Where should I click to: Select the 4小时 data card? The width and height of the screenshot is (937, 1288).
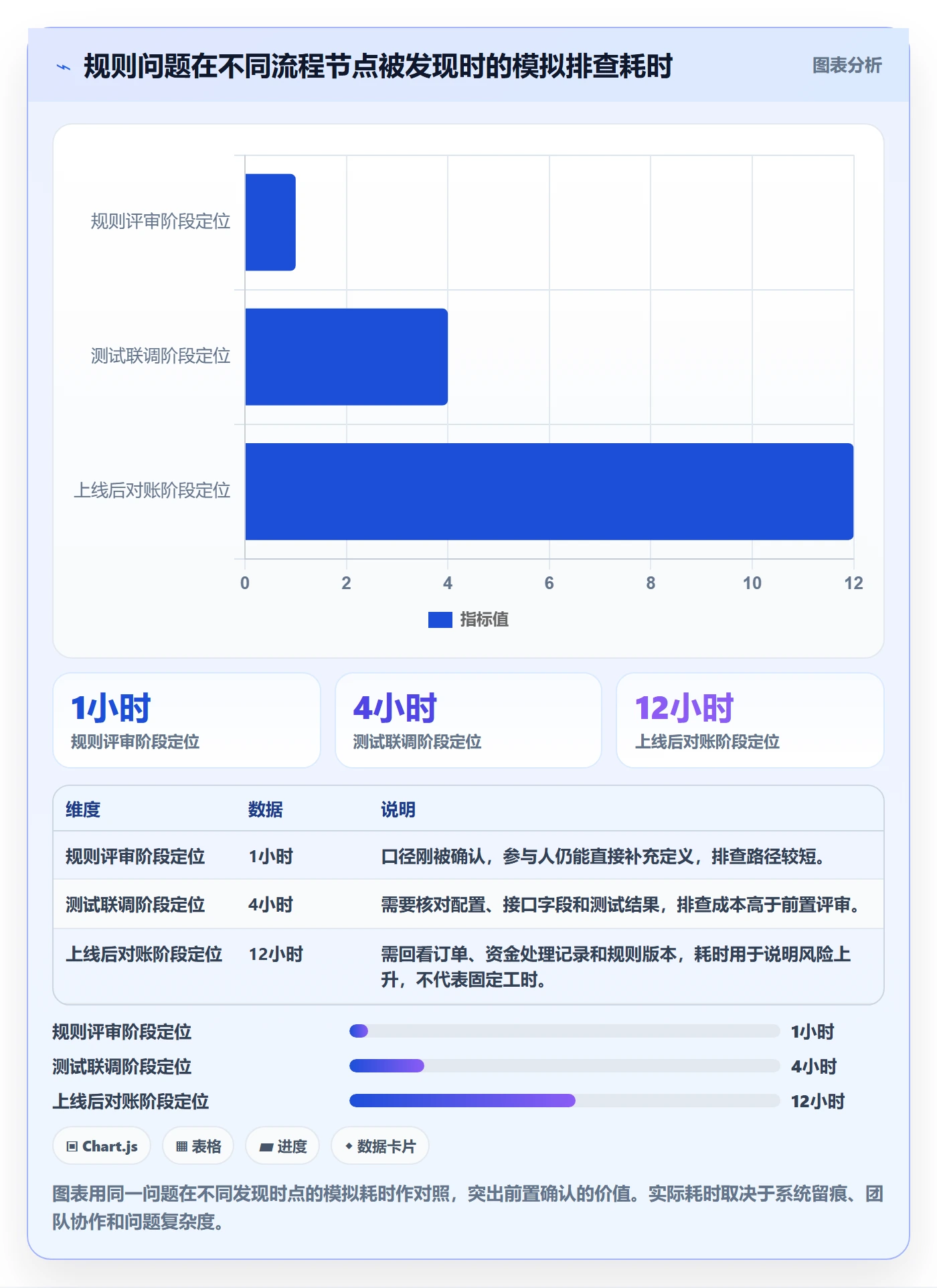(x=468, y=720)
